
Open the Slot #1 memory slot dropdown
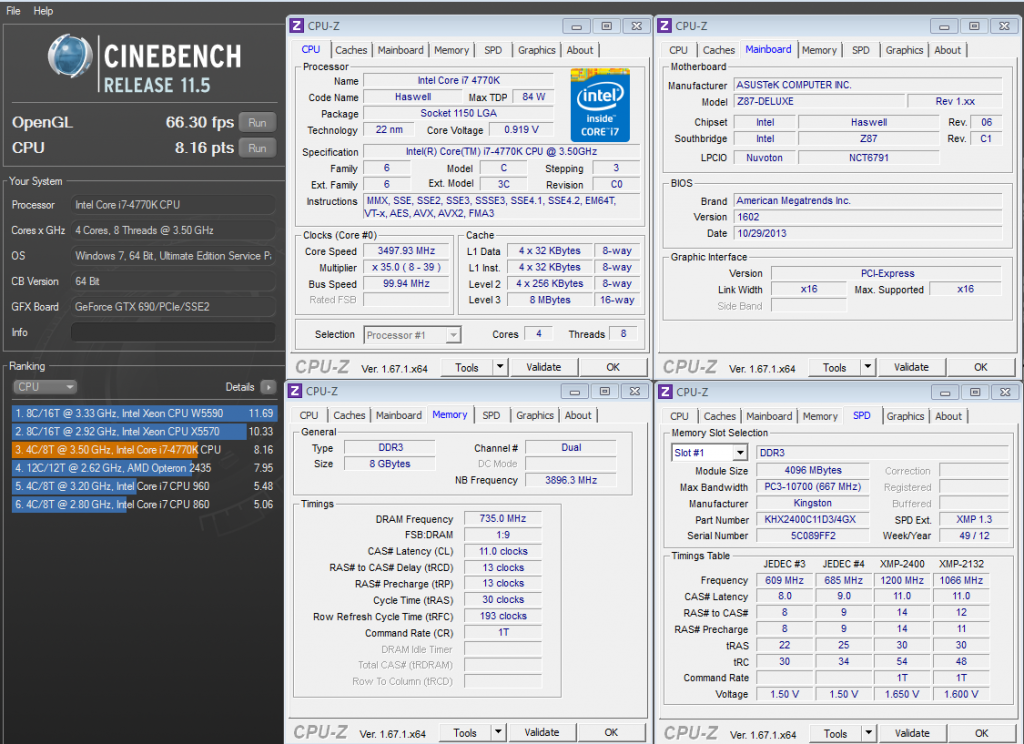(740, 453)
